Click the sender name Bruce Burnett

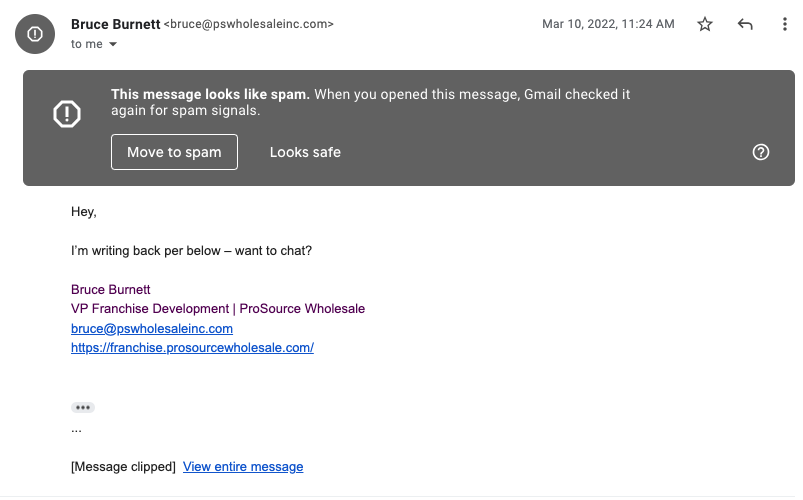point(115,23)
